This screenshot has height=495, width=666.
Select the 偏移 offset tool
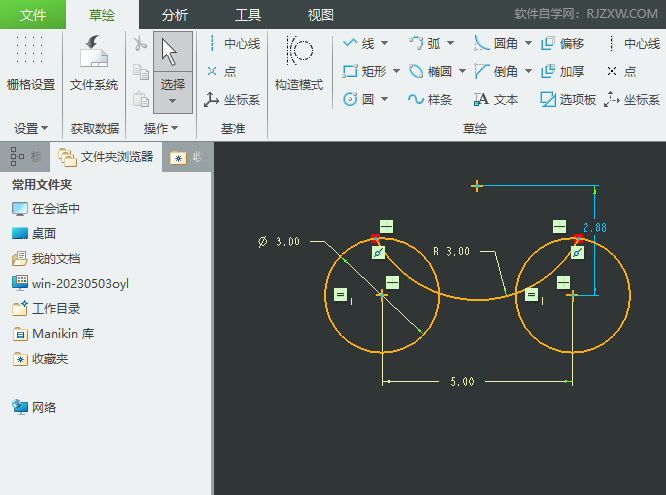click(562, 43)
